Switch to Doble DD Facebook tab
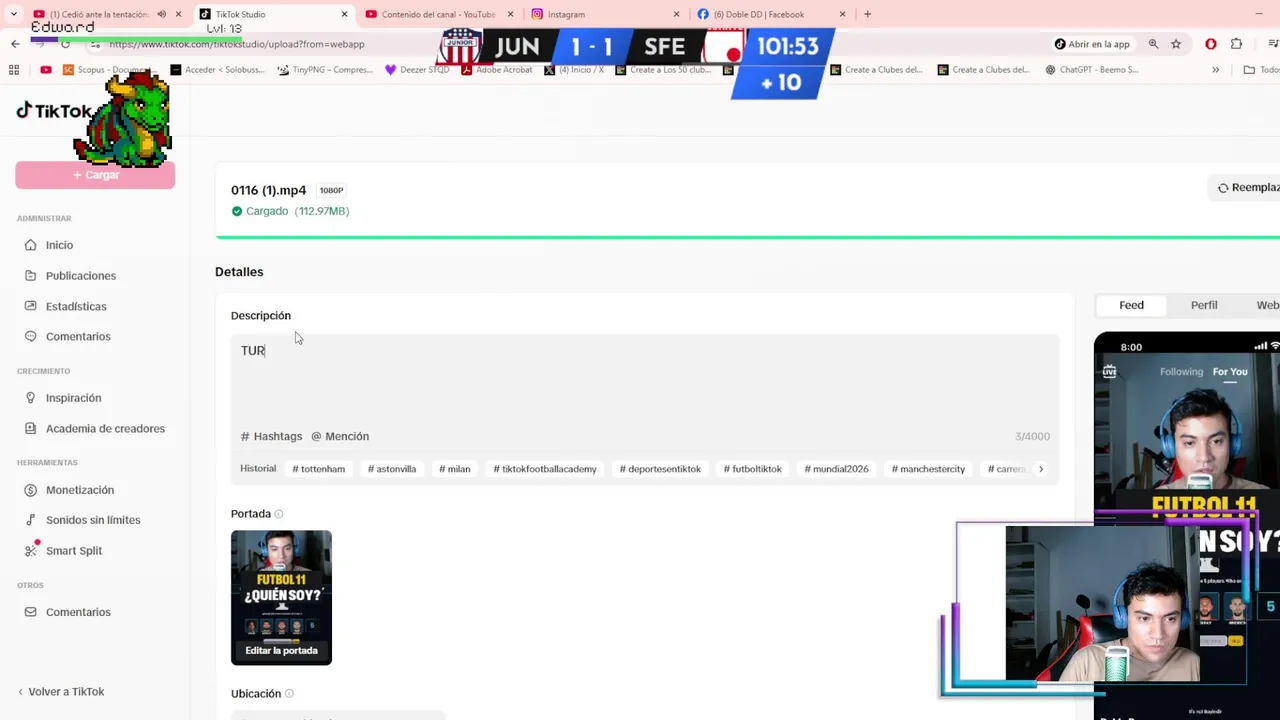1280x720 pixels. pyautogui.click(x=770, y=14)
